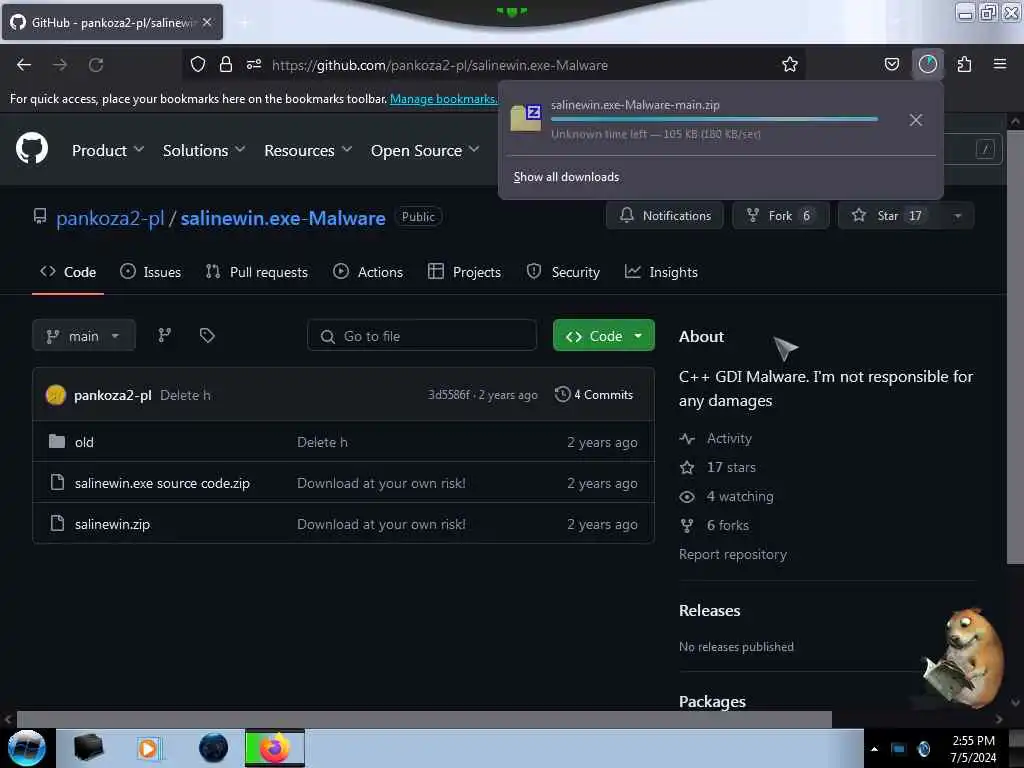Open the media player taskbar icon
This screenshot has width=1024, height=768.
click(x=148, y=748)
